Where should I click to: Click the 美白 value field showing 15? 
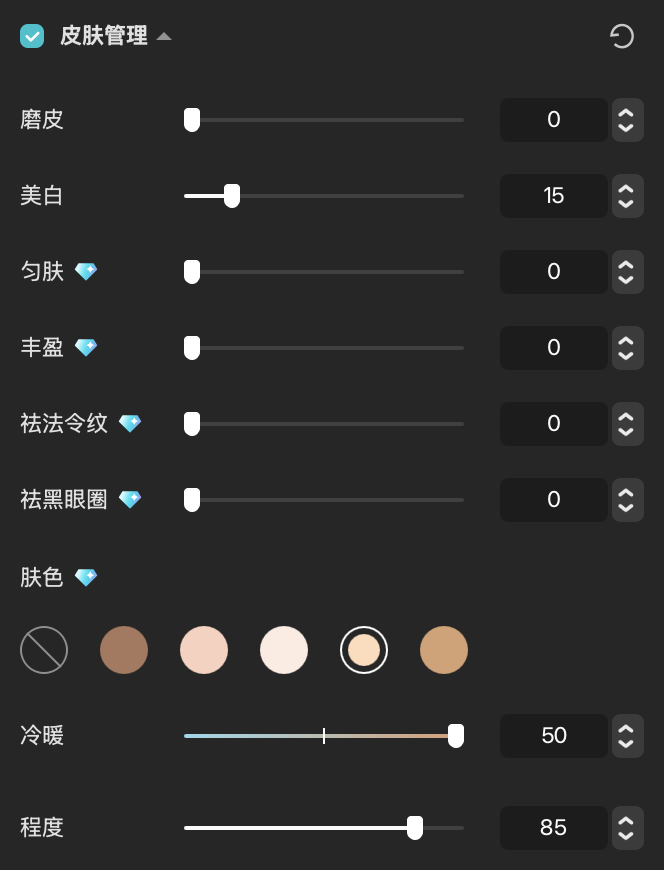554,196
